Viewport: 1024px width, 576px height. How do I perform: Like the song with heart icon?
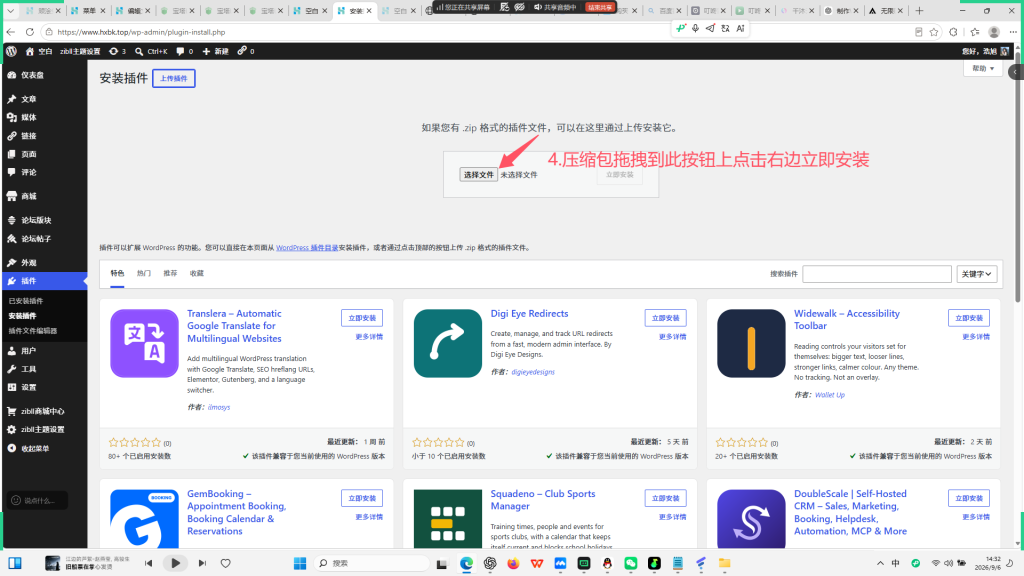(x=225, y=563)
